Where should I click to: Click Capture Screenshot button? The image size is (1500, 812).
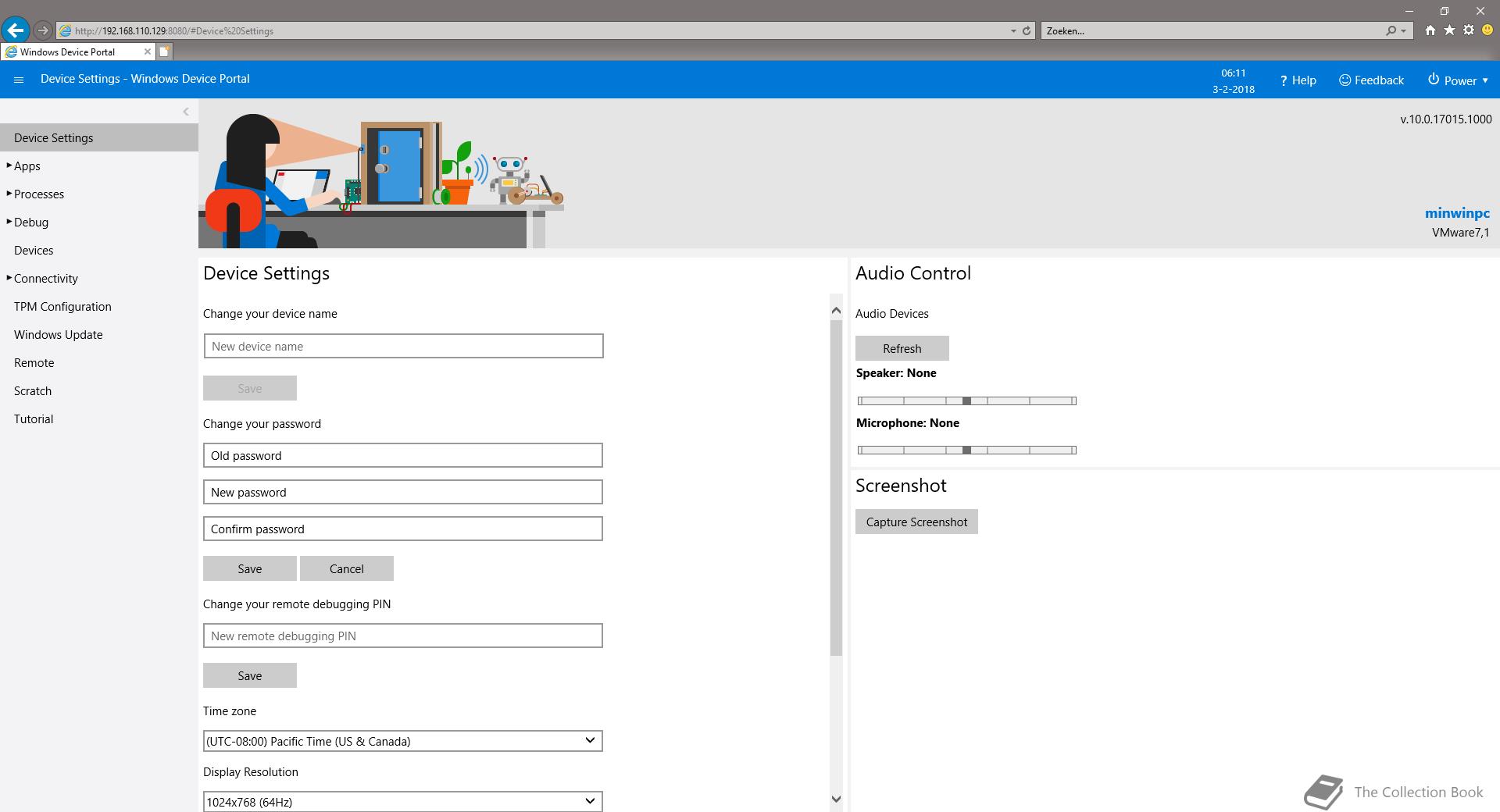tap(916, 522)
